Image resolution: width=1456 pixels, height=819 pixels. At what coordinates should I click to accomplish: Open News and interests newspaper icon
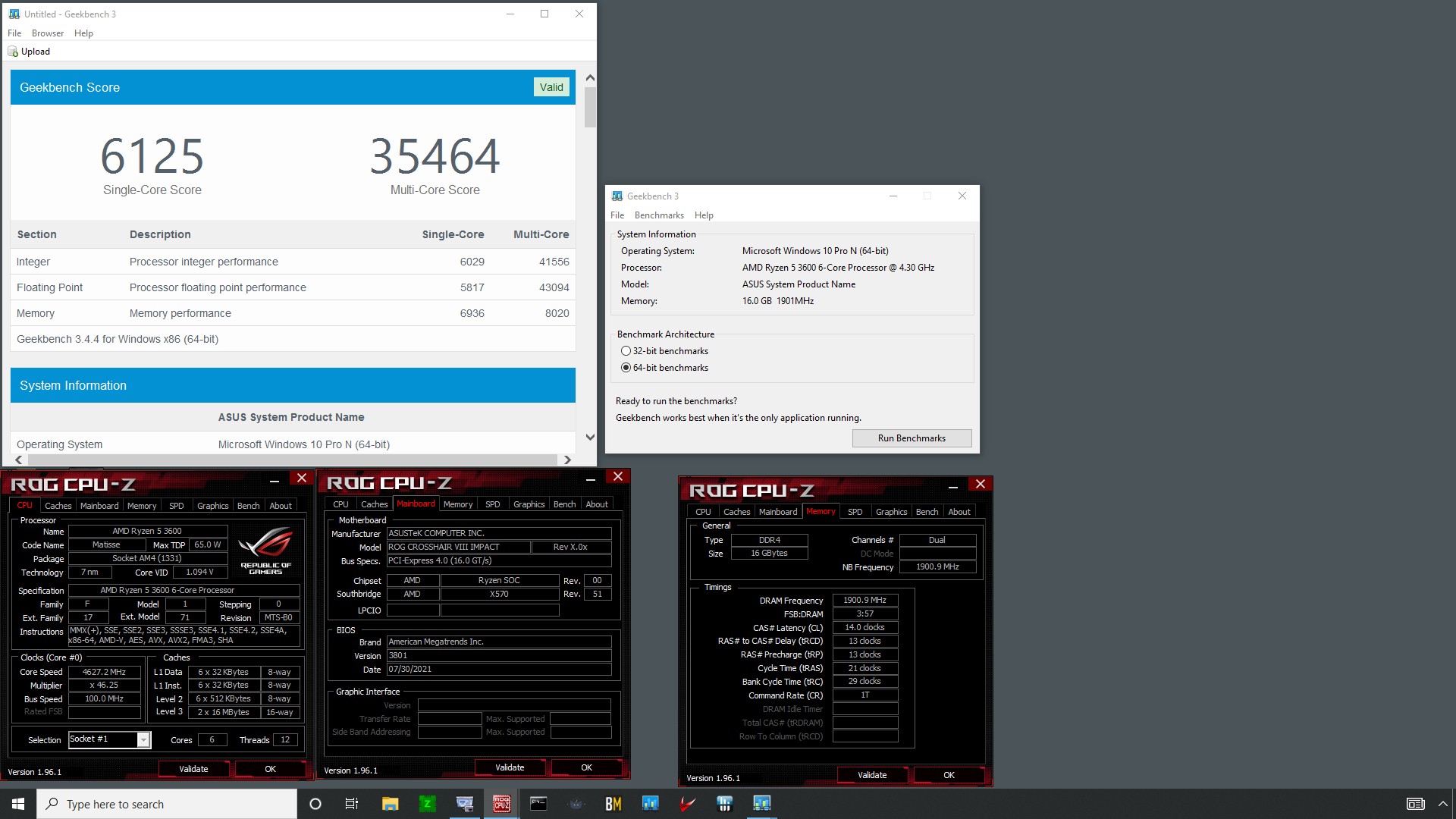1415,804
